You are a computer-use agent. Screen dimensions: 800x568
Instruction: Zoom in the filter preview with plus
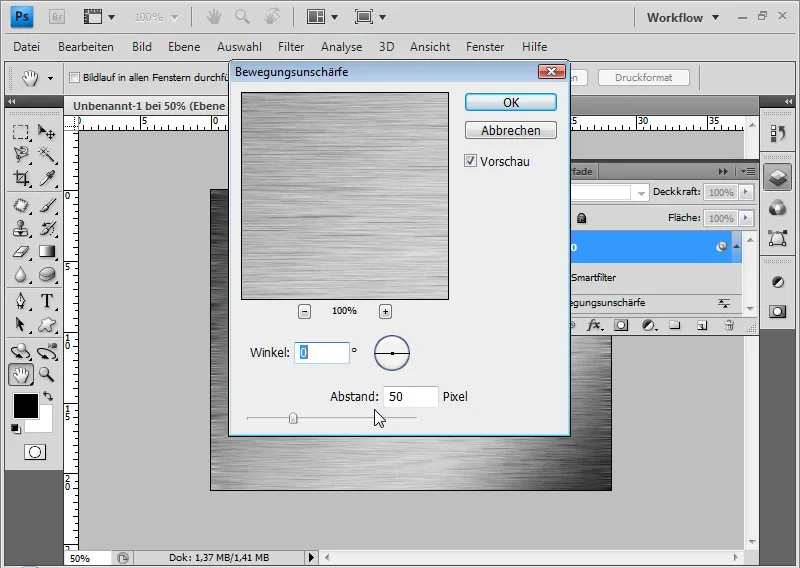(385, 311)
